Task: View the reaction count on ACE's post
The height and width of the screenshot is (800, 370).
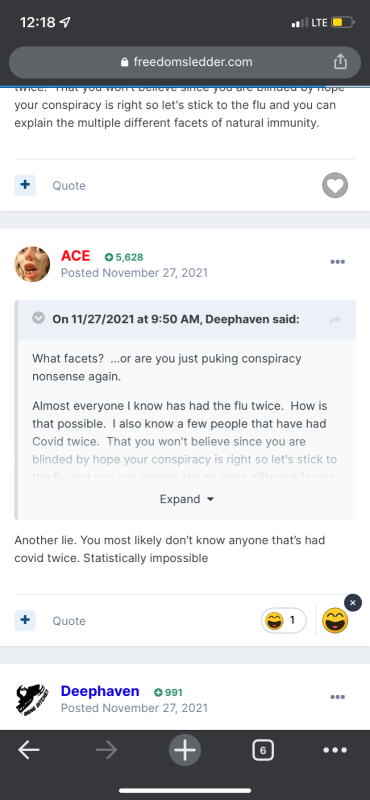Action: tap(284, 620)
